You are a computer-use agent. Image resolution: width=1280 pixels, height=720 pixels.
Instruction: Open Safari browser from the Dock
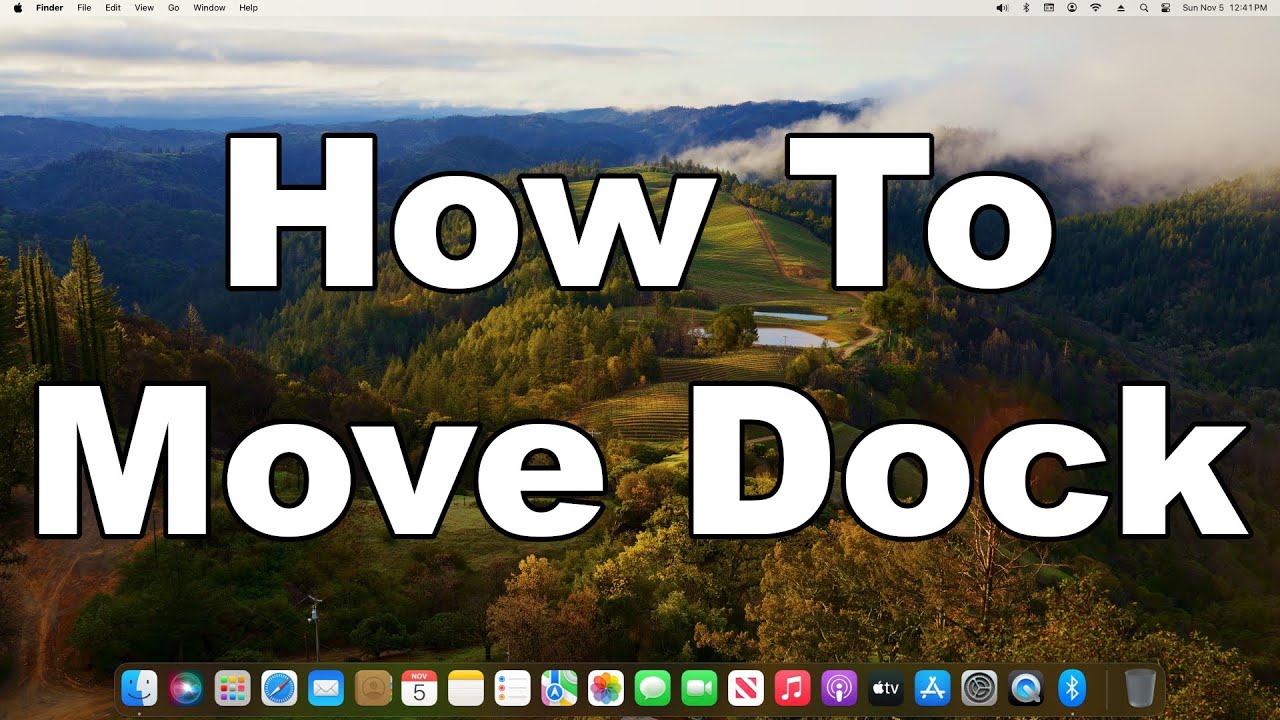click(x=279, y=688)
